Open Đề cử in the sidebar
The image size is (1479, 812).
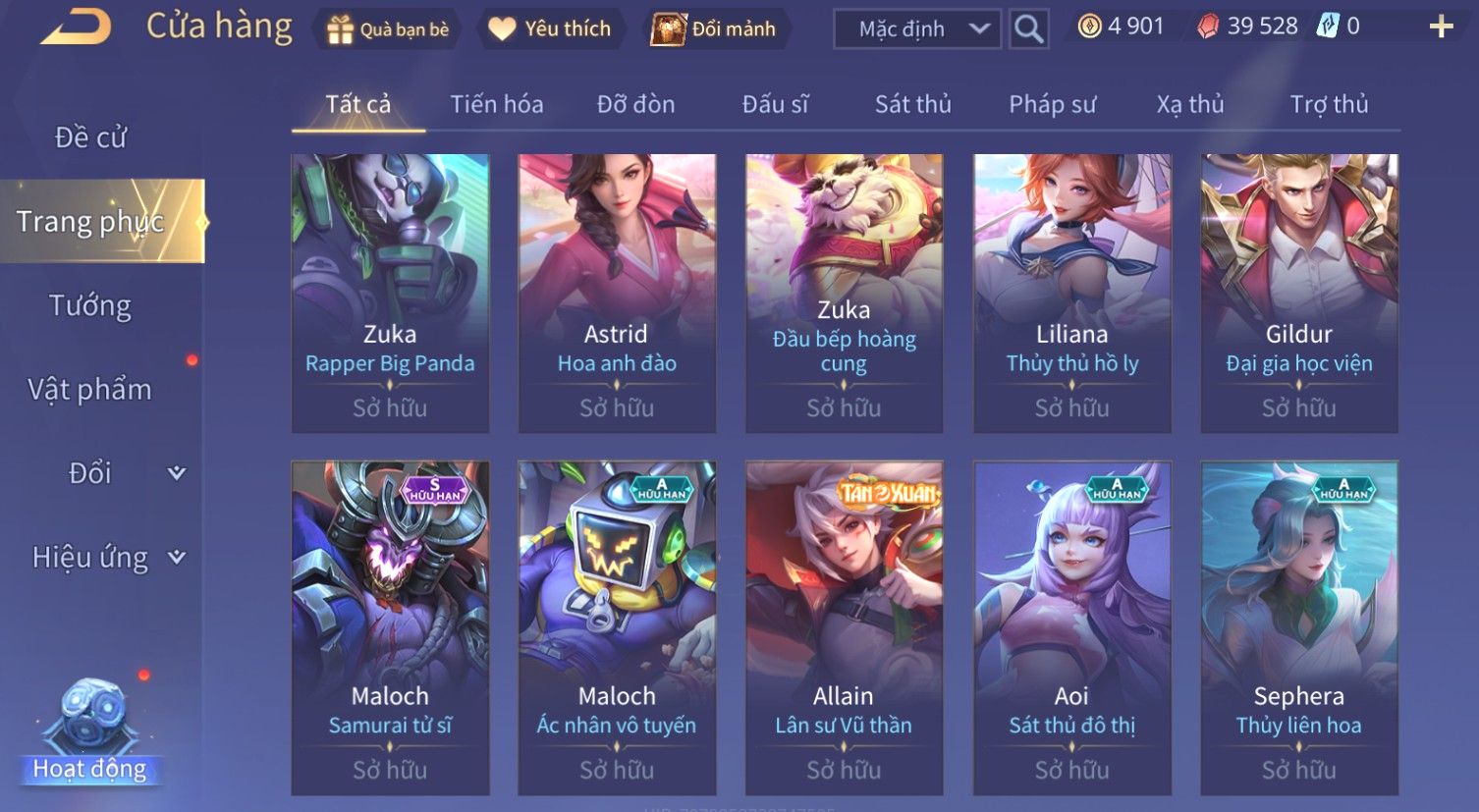click(90, 137)
